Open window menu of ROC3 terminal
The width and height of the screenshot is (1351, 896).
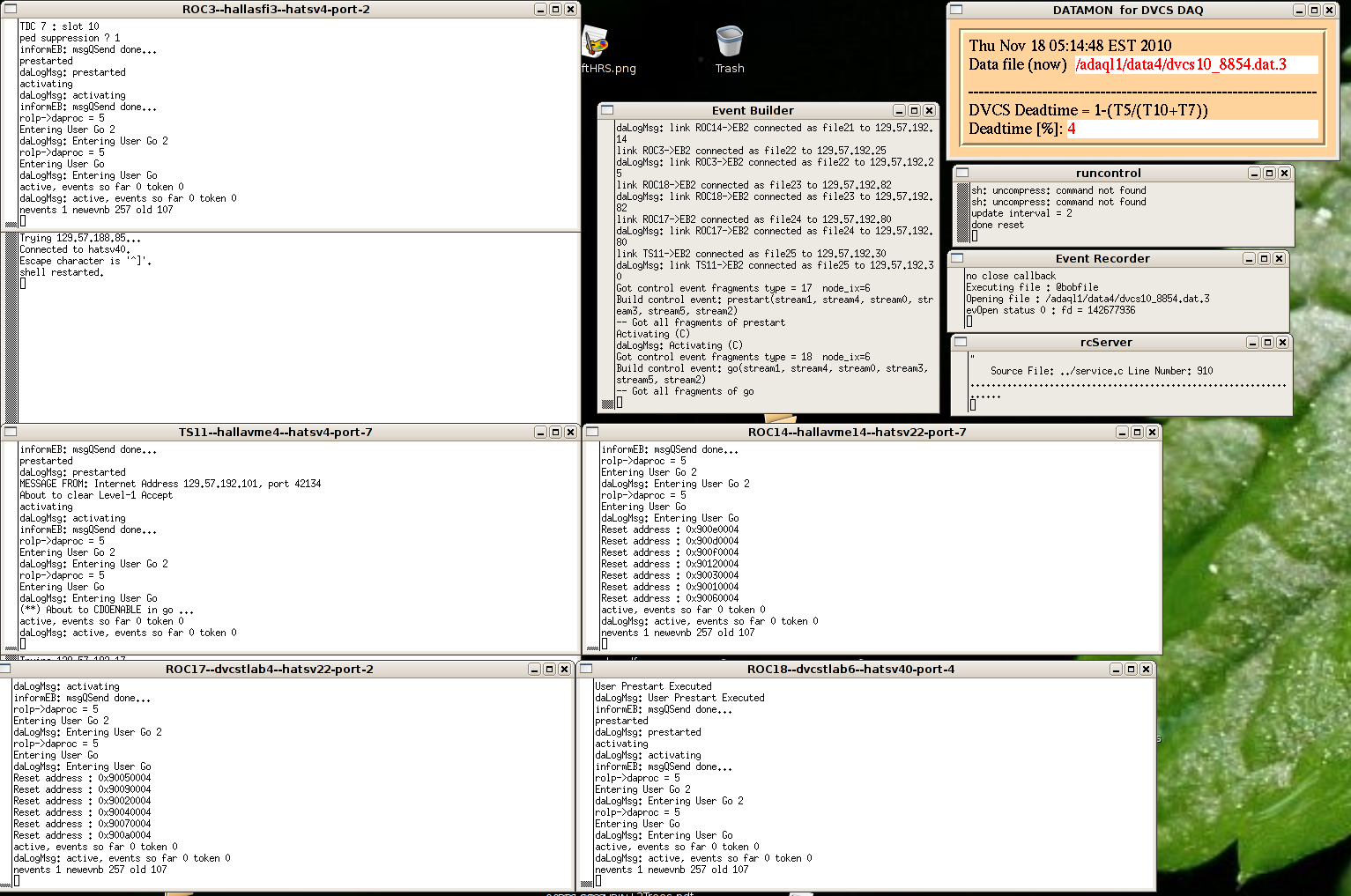(11, 10)
